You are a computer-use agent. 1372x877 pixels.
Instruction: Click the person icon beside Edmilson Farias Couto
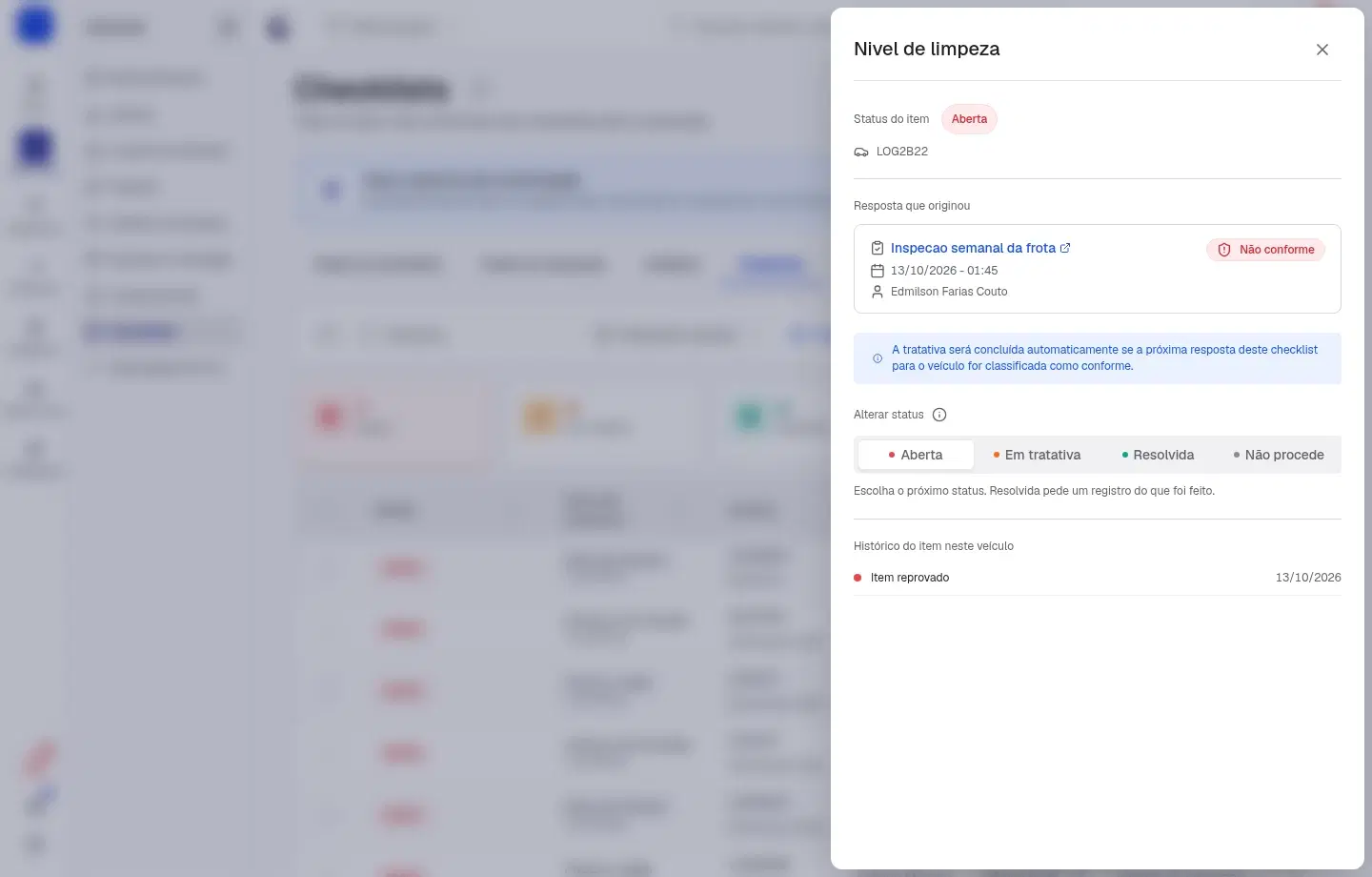click(878, 292)
